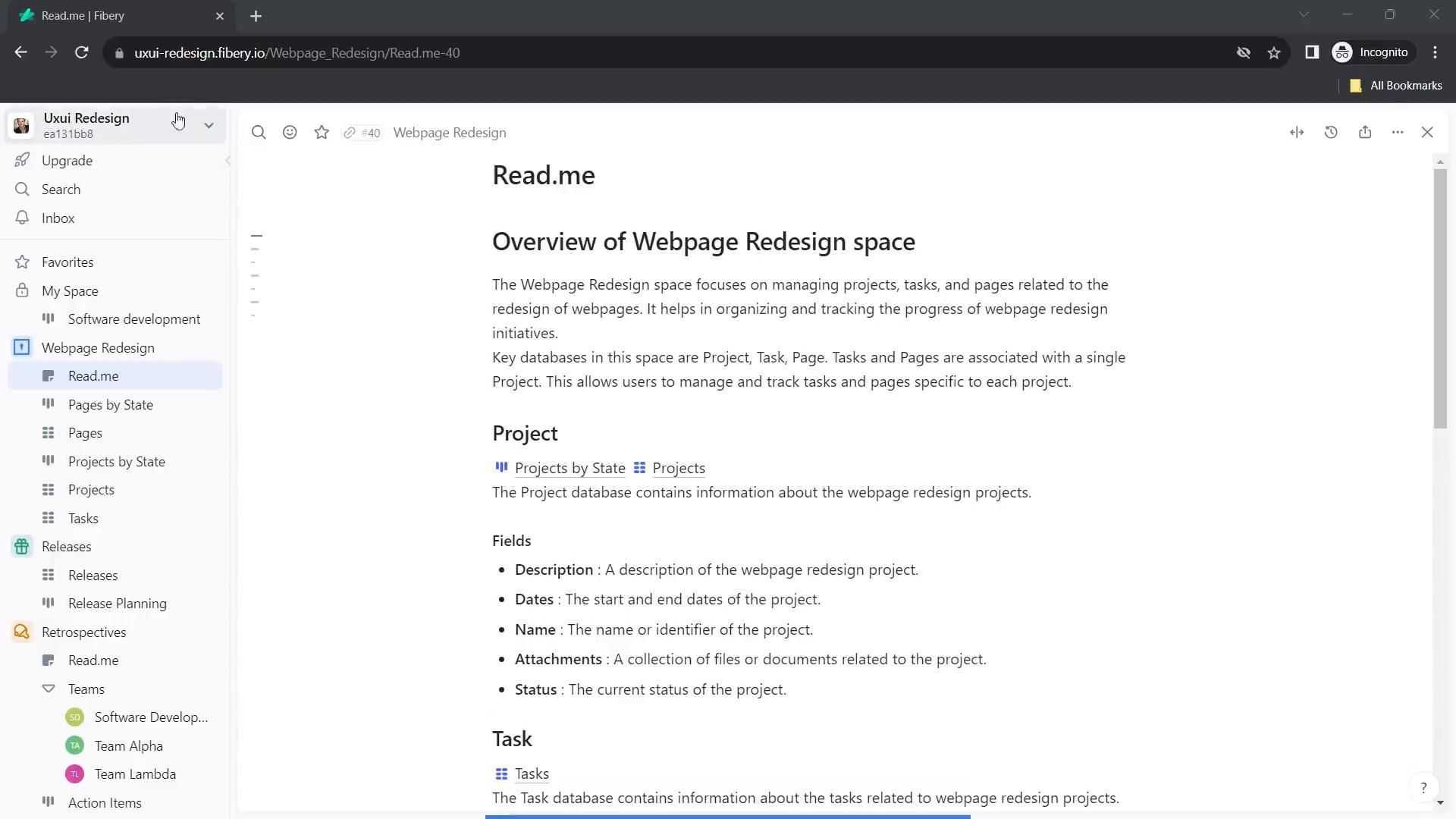The height and width of the screenshot is (819, 1456).
Task: Collapse the Teams tree item
Action: [49, 689]
